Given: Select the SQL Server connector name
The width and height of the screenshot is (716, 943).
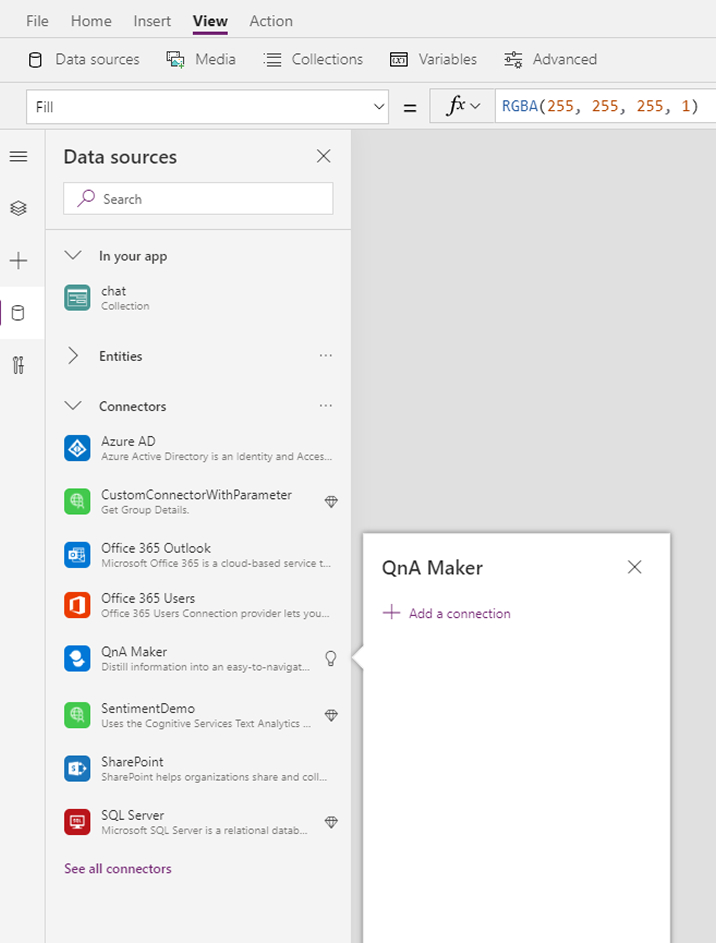Looking at the screenshot, I should [x=132, y=815].
